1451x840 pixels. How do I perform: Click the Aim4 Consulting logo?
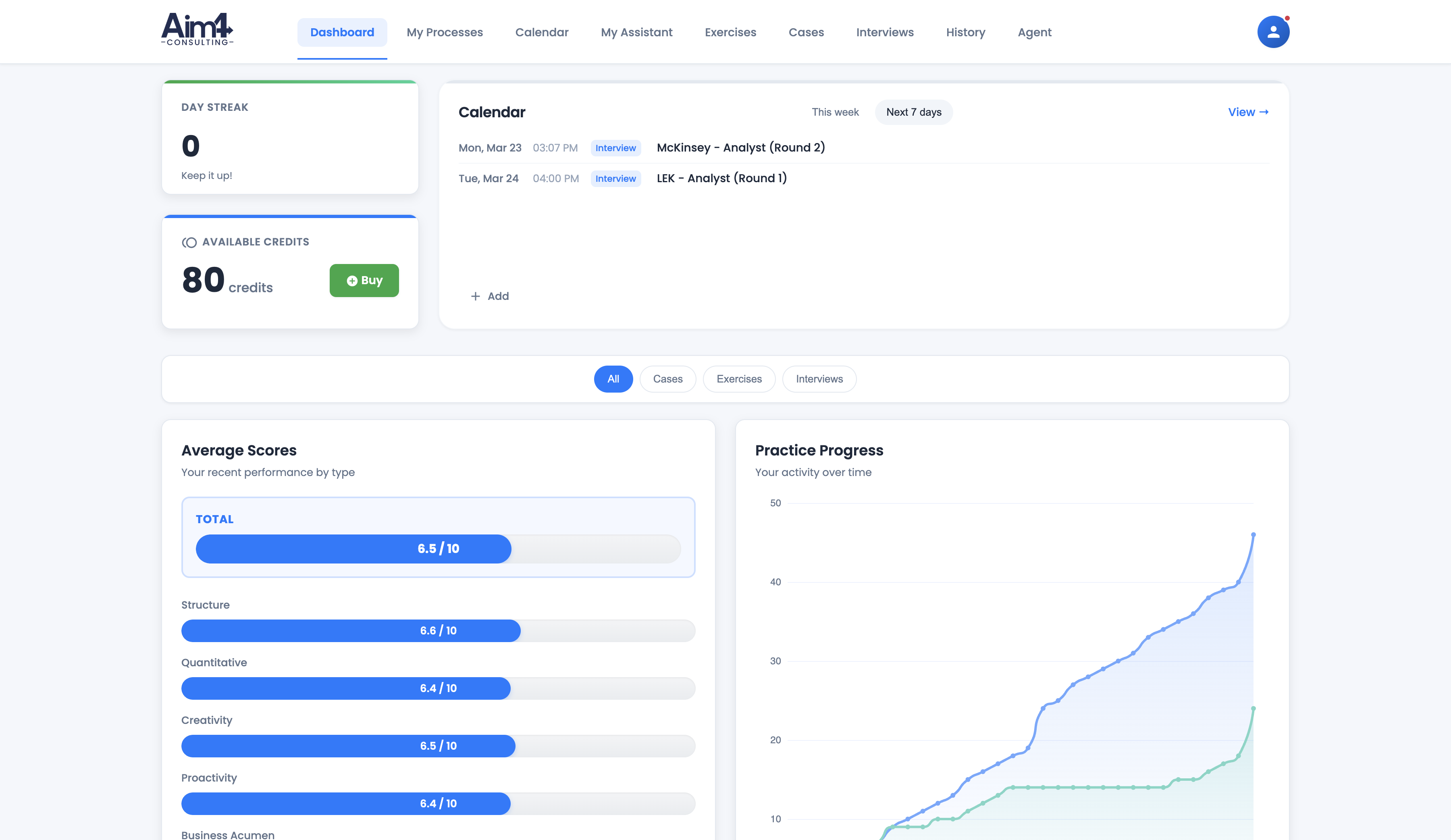click(x=197, y=30)
